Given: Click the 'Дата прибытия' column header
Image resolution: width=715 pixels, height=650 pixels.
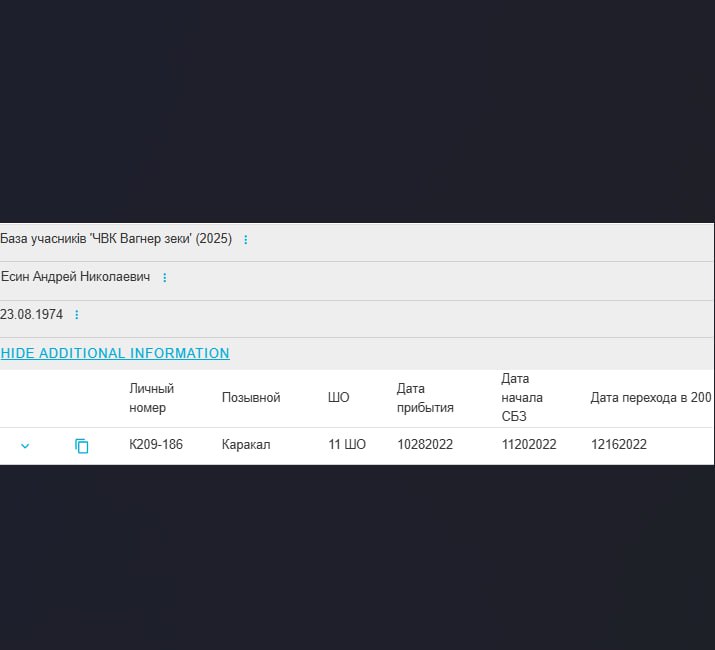Looking at the screenshot, I should pyautogui.click(x=425, y=398).
